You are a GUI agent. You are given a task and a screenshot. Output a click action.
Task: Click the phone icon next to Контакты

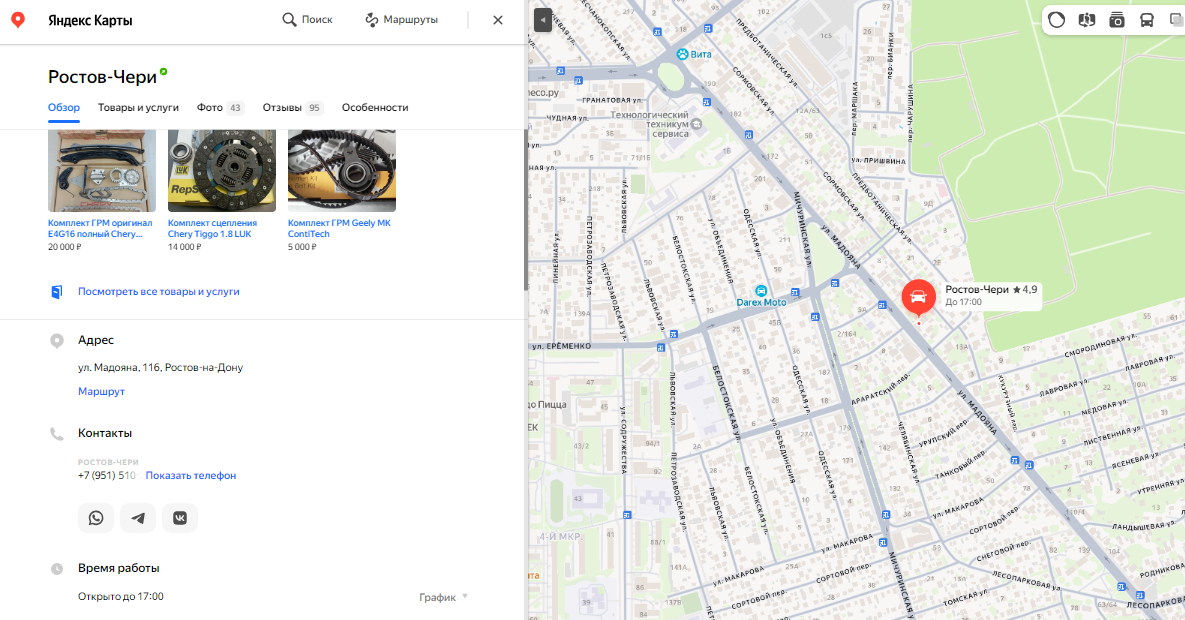pyautogui.click(x=57, y=434)
